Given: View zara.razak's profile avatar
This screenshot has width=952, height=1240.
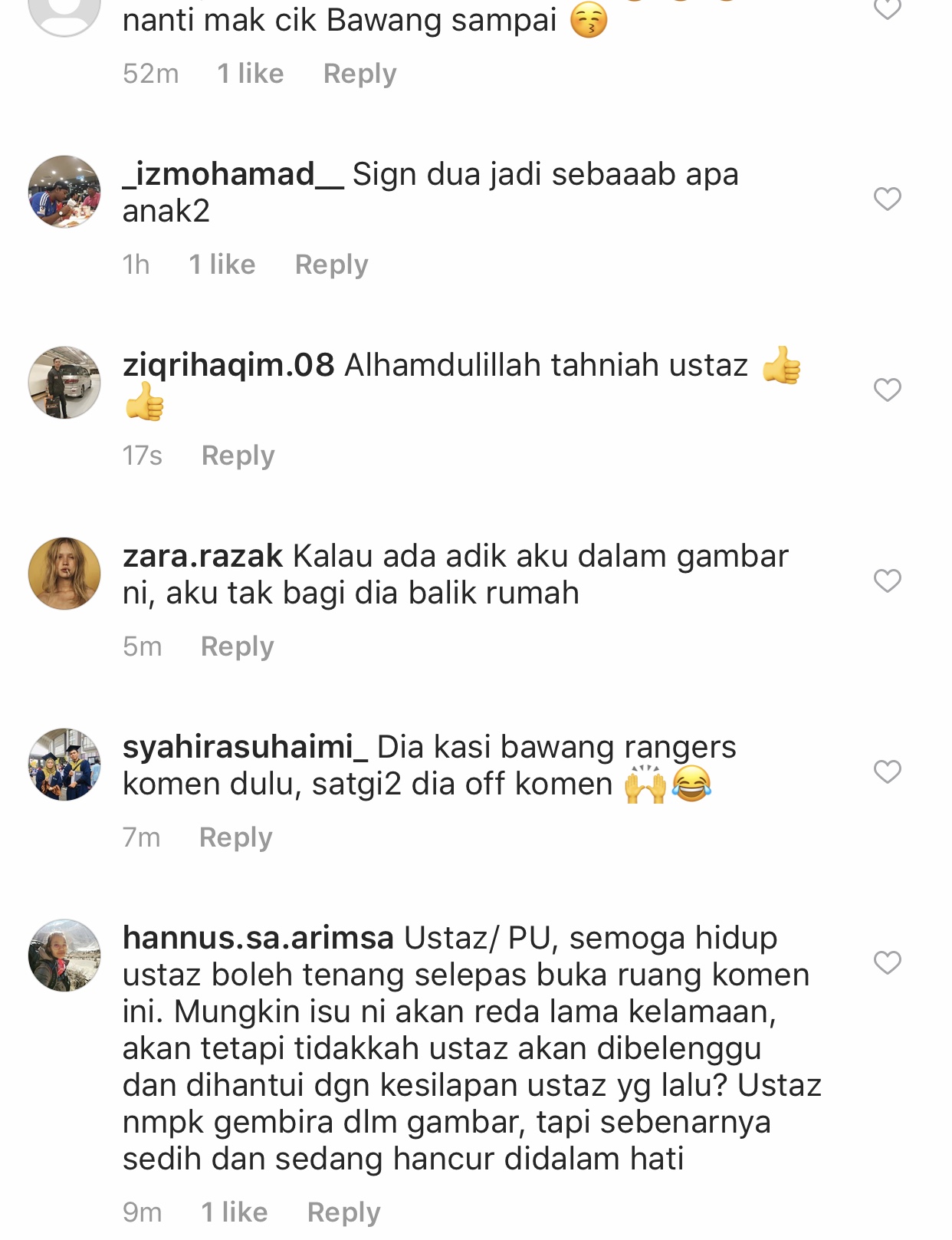Looking at the screenshot, I should (x=64, y=574).
